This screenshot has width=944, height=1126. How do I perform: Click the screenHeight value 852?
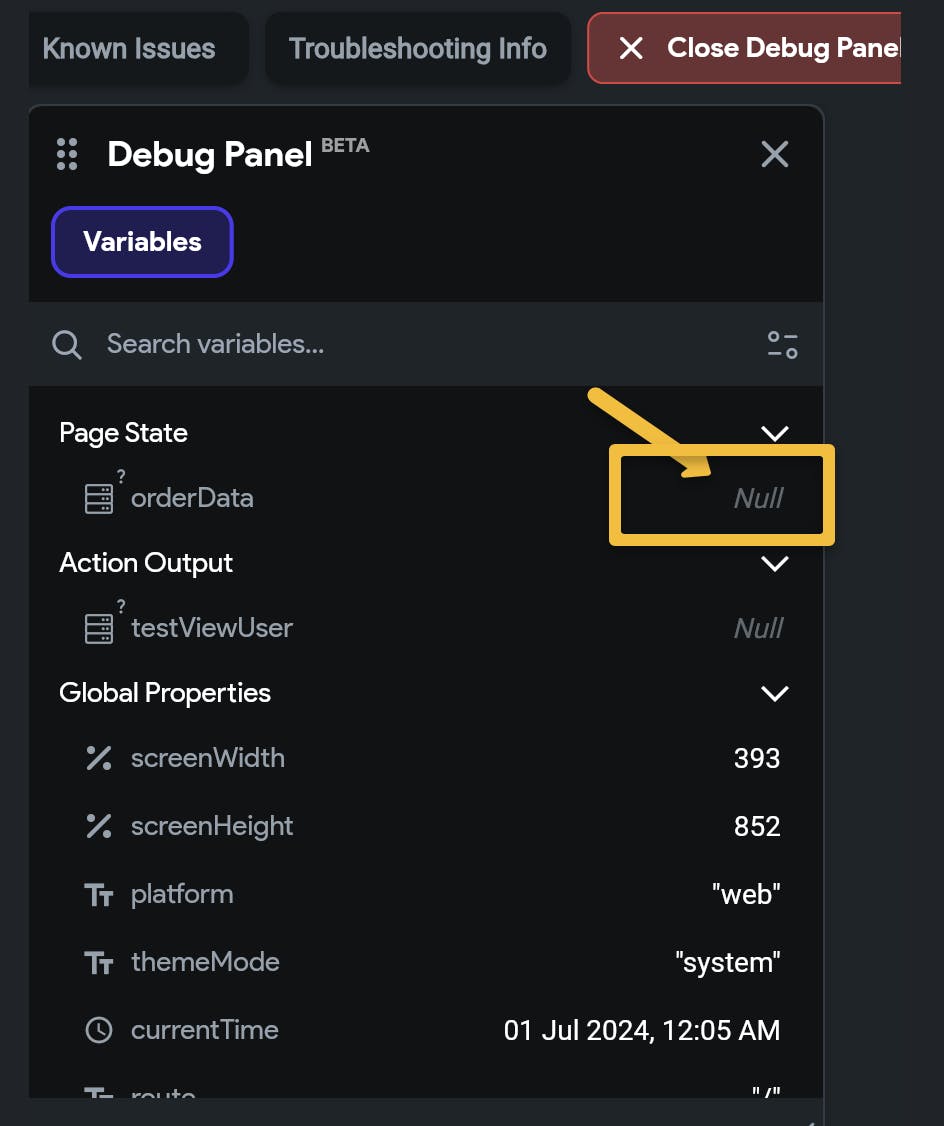pos(756,827)
